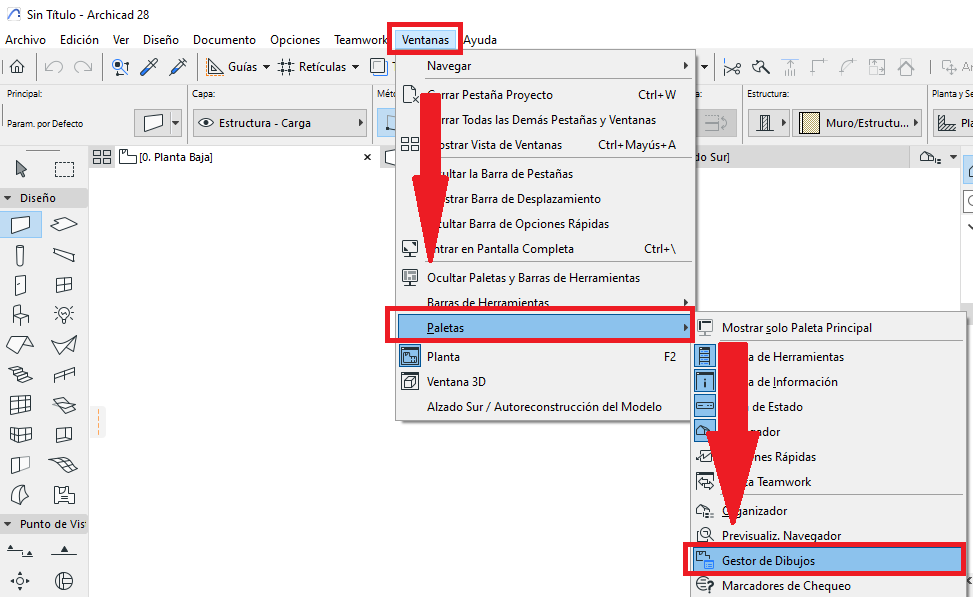The image size is (973, 597).
Task: Choose the Column tool
Action: pos(20,255)
